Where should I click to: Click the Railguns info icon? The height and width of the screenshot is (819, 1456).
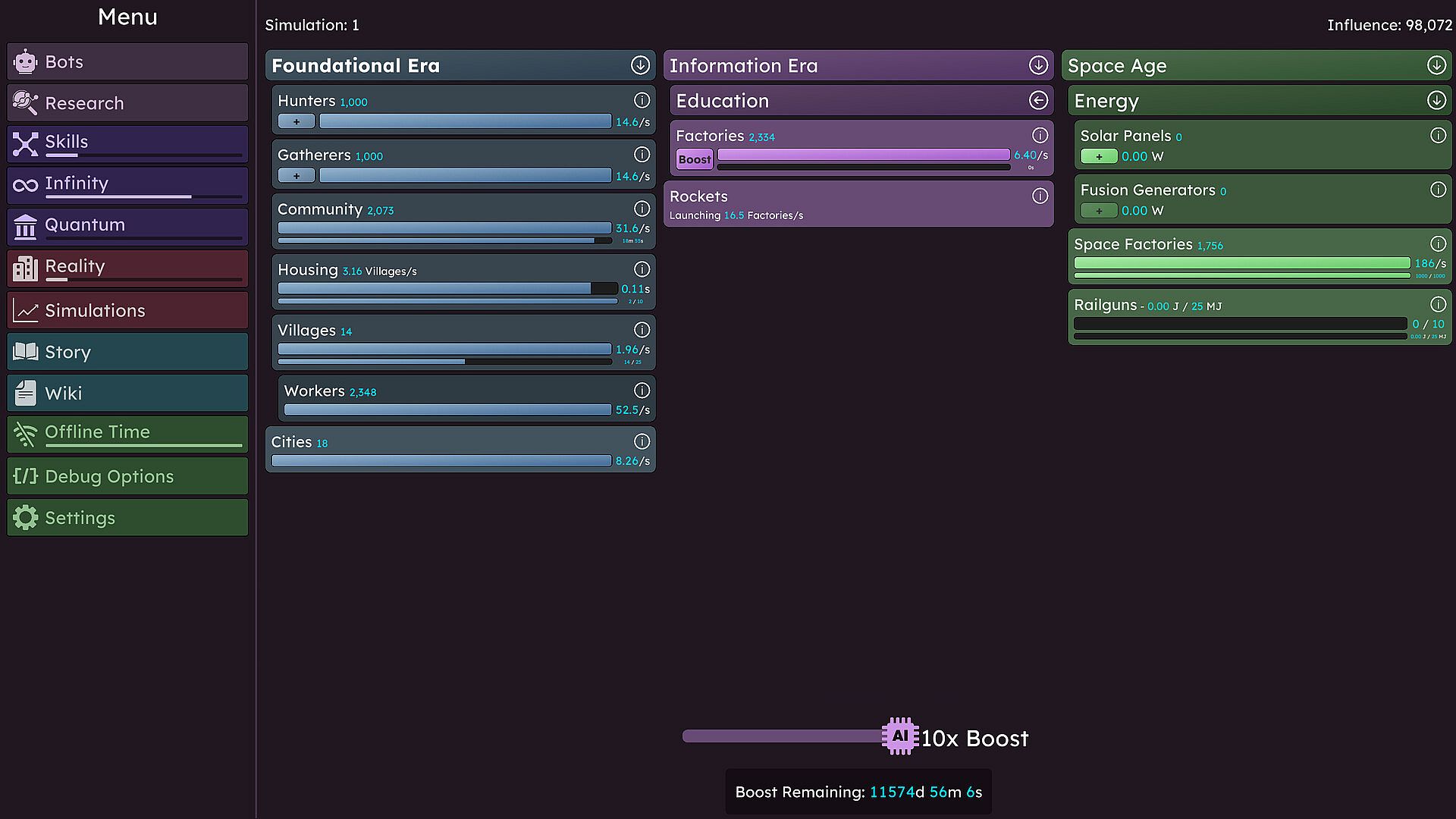tap(1437, 304)
